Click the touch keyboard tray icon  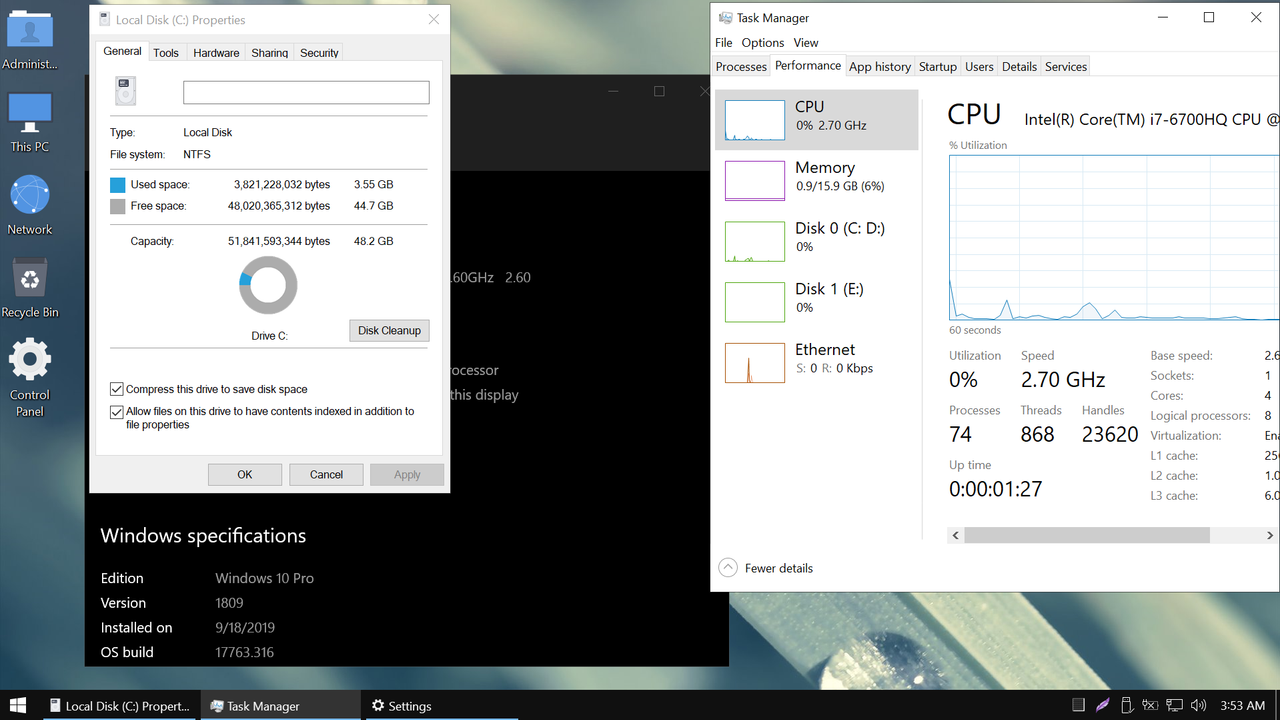1078,705
